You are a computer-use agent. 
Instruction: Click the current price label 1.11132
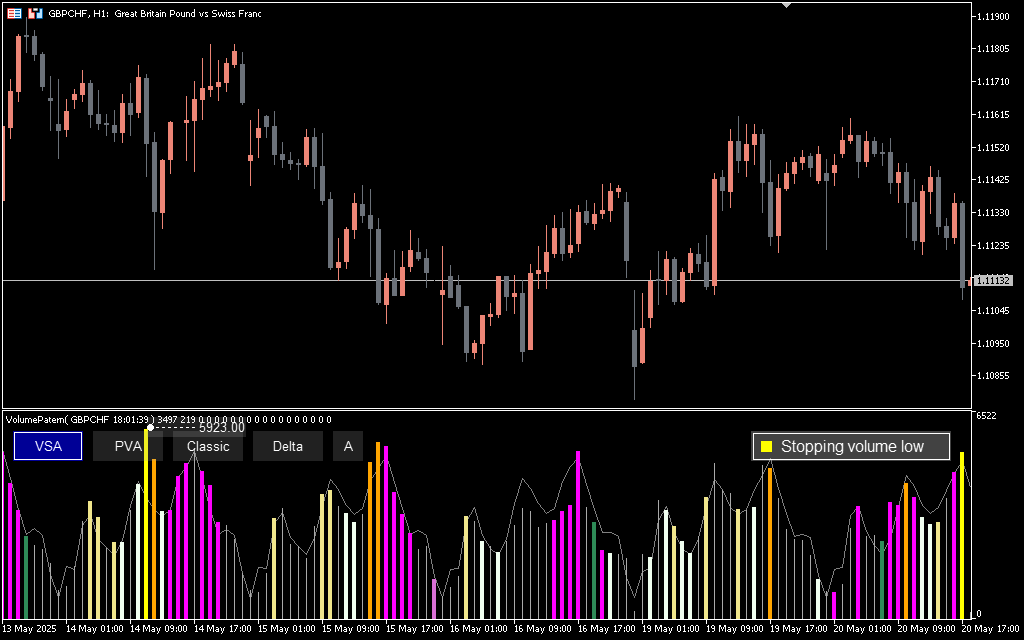(992, 281)
